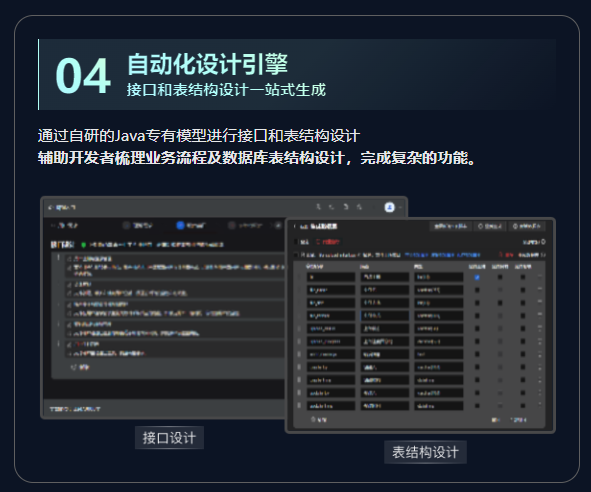
Task: Click the large 04 section number
Action: point(83,76)
